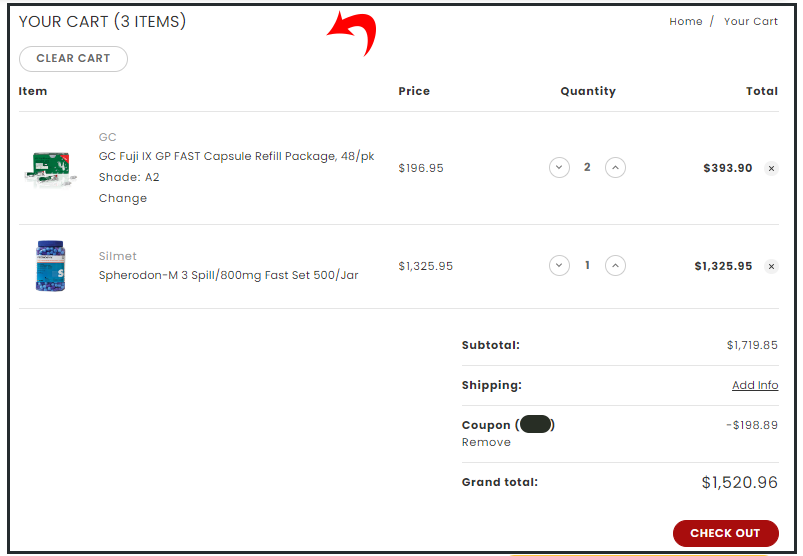Image resolution: width=803 pixels, height=556 pixels.
Task: Go to Home breadcrumb link
Action: click(686, 22)
